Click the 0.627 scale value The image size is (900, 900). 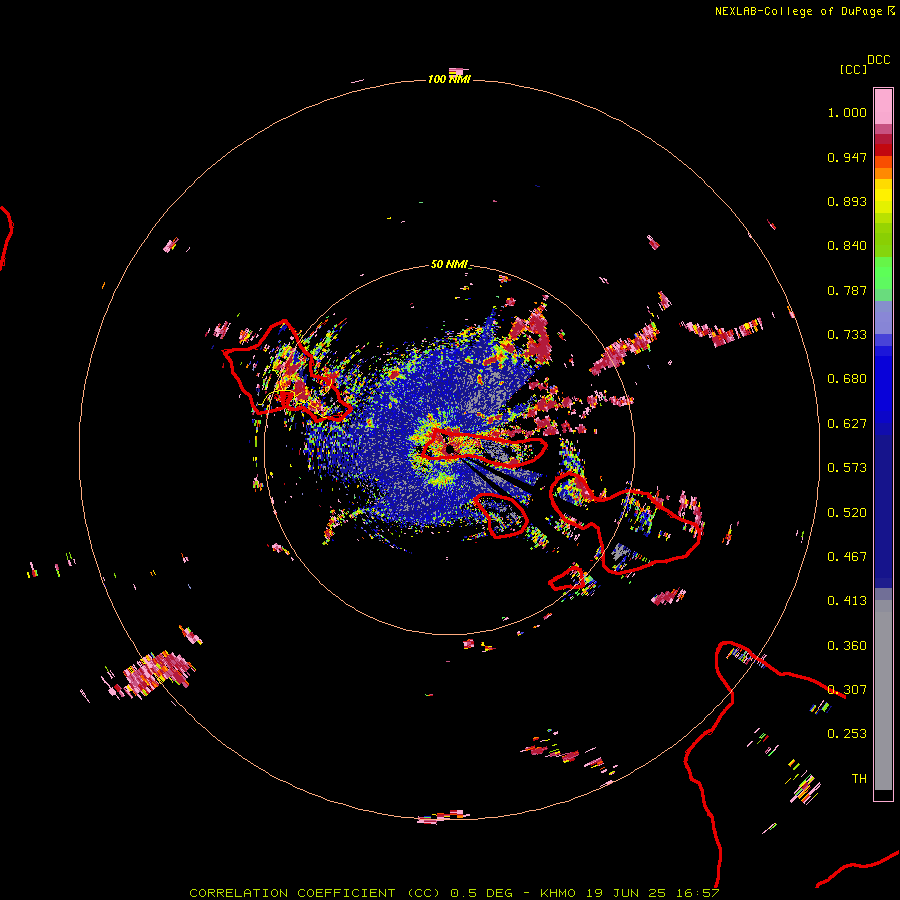coord(847,424)
